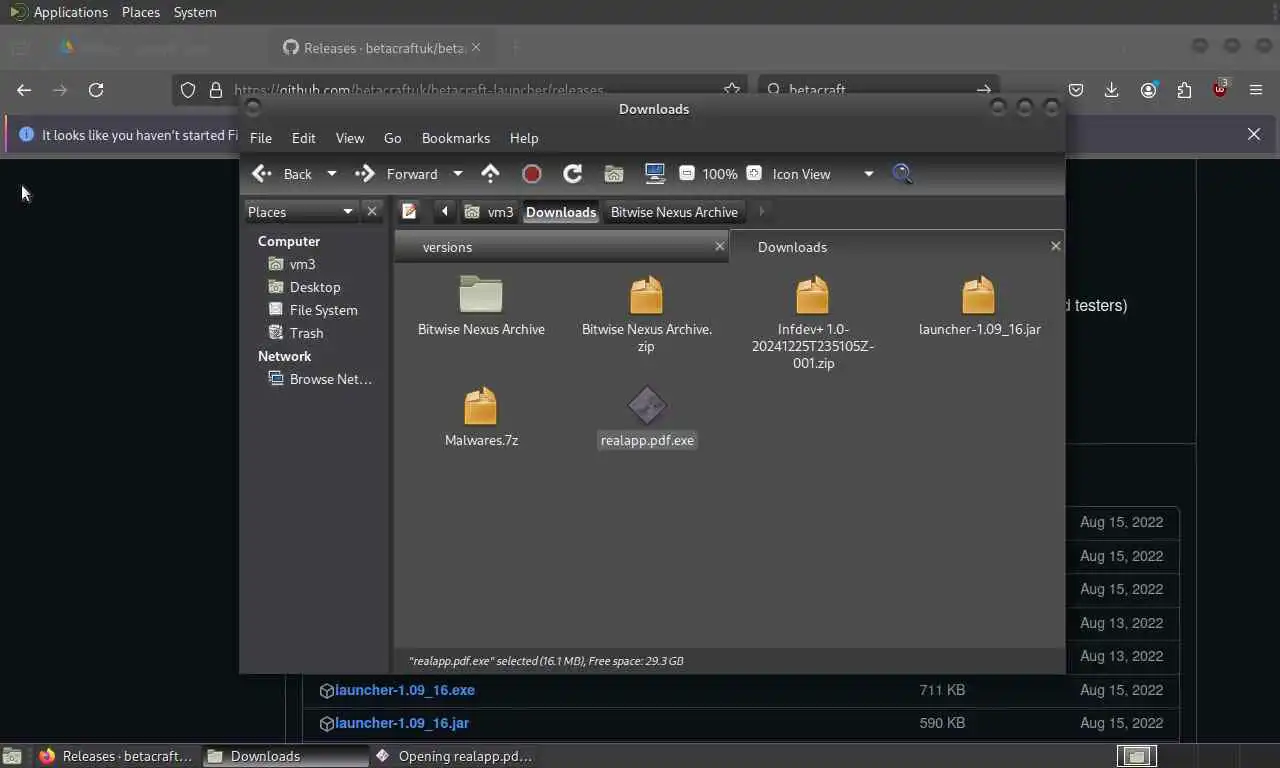This screenshot has width=1280, height=768.
Task: Save page to Pocket icon
Action: pyautogui.click(x=1076, y=90)
